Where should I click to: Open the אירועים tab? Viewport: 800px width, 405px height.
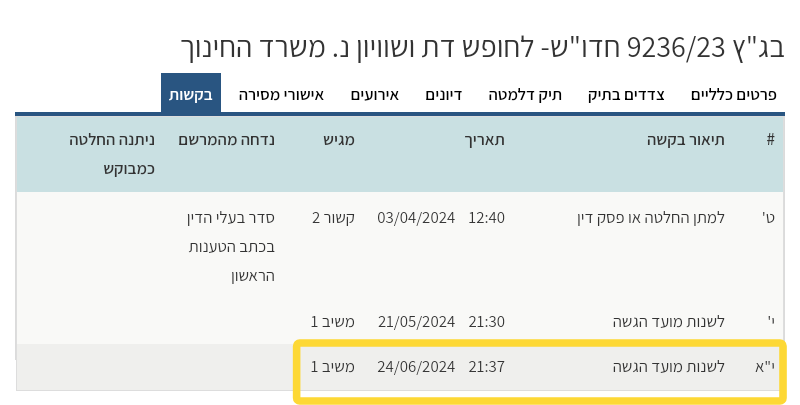[374, 96]
